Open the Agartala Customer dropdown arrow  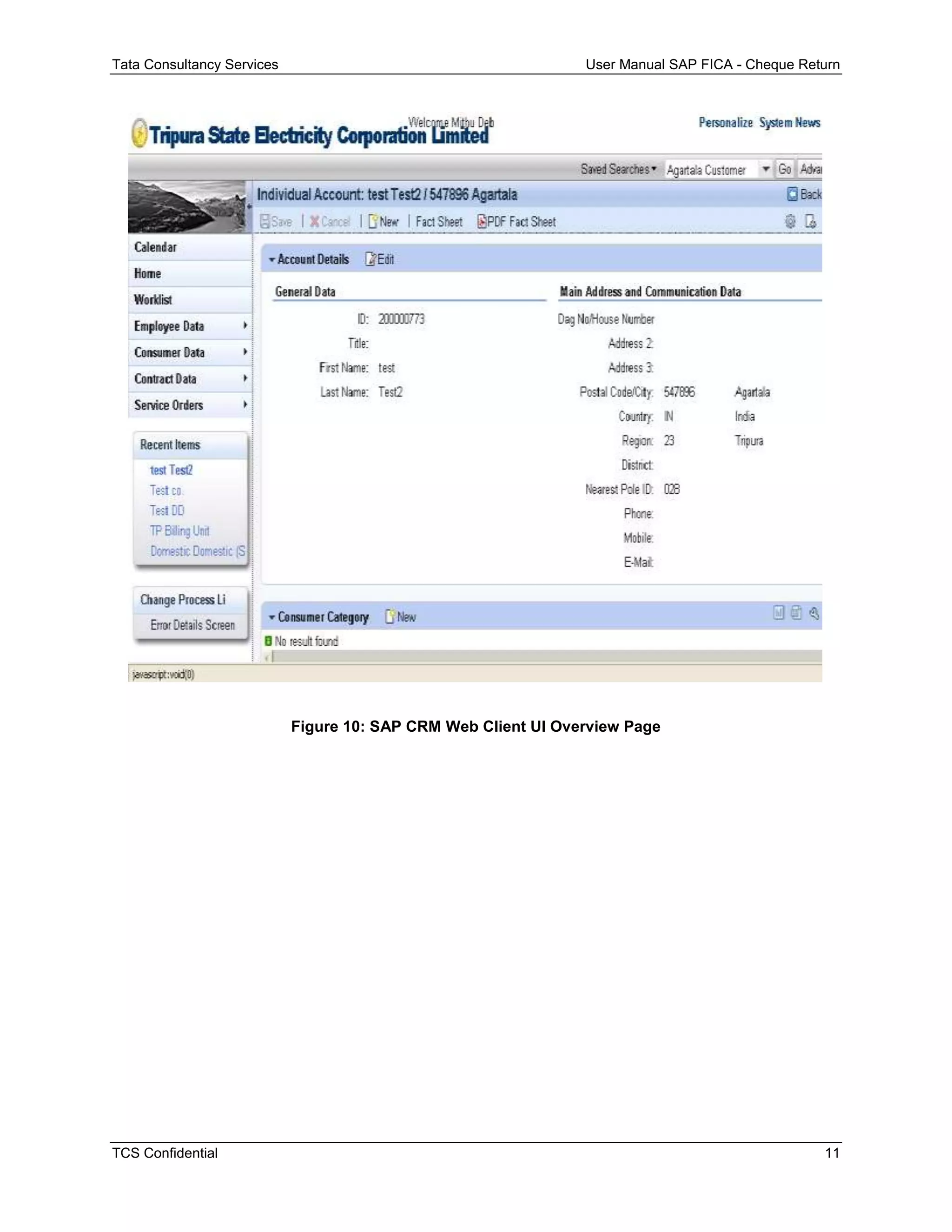click(765, 169)
